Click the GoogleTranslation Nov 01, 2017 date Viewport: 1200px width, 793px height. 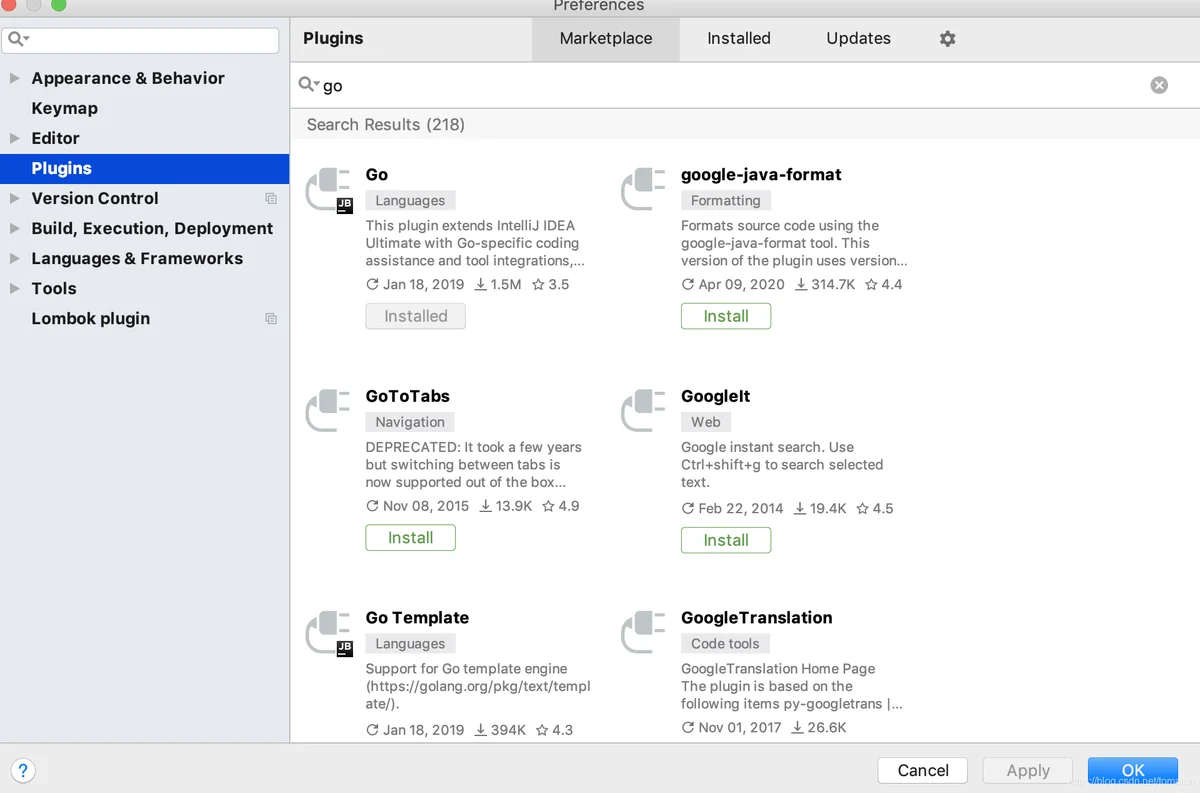pos(731,728)
